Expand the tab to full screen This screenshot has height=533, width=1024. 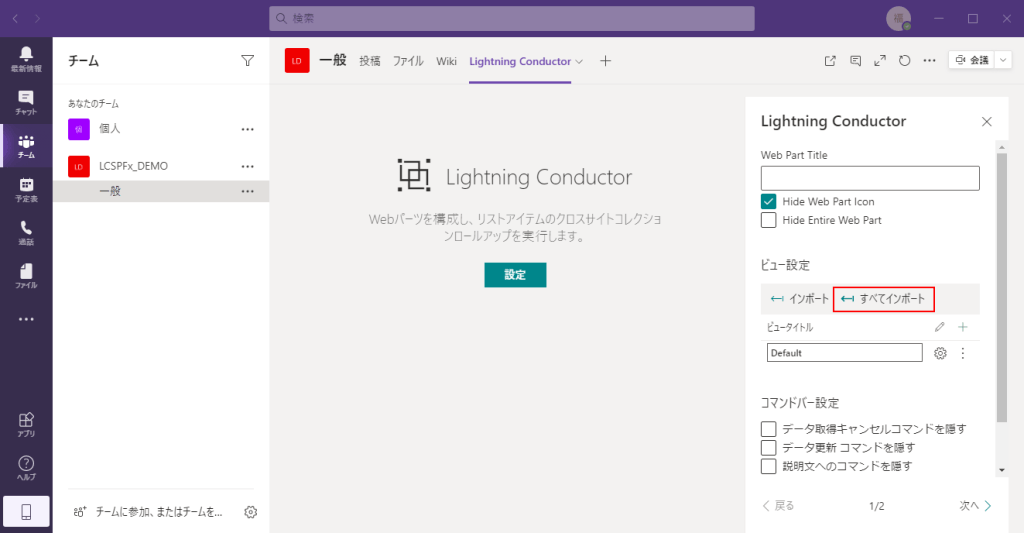click(880, 61)
